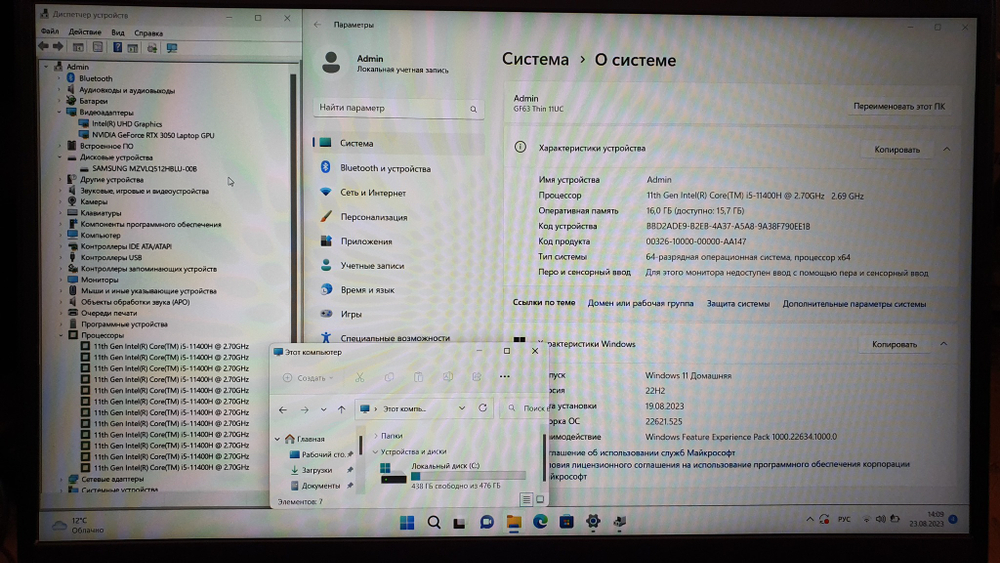This screenshot has width=1000, height=563.
Task: Open taskbar Search icon
Action: click(434, 522)
